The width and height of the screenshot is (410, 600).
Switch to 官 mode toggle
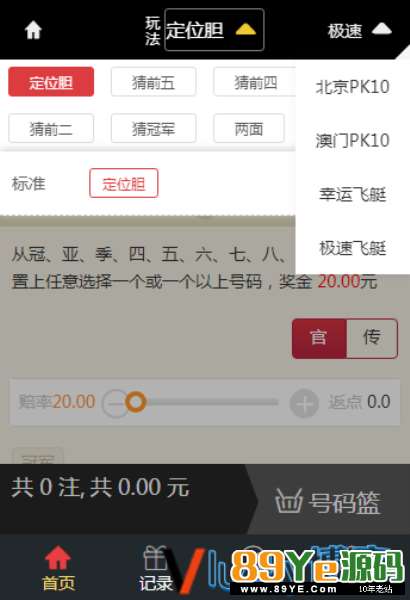[x=319, y=338]
